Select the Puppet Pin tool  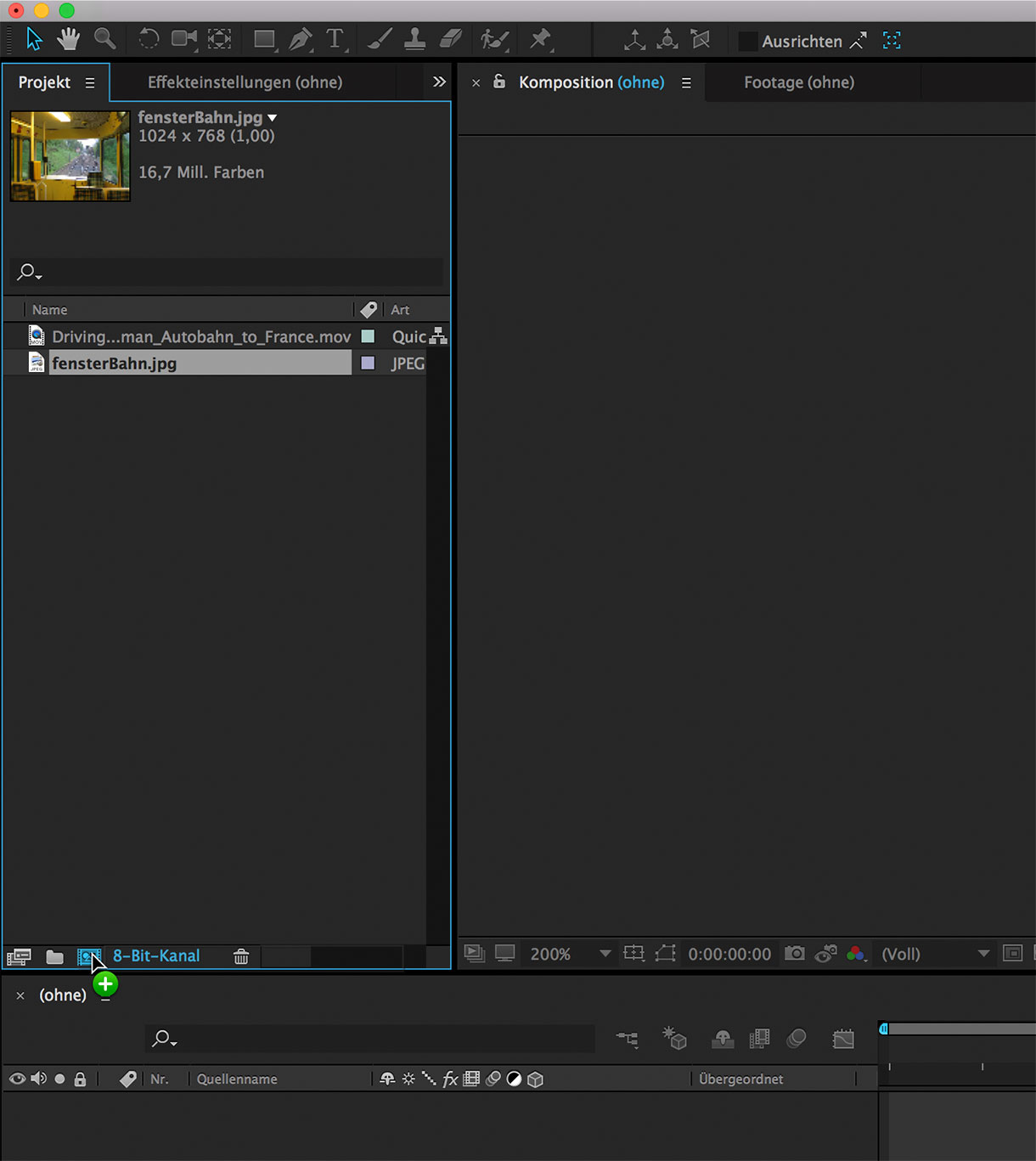click(x=540, y=39)
